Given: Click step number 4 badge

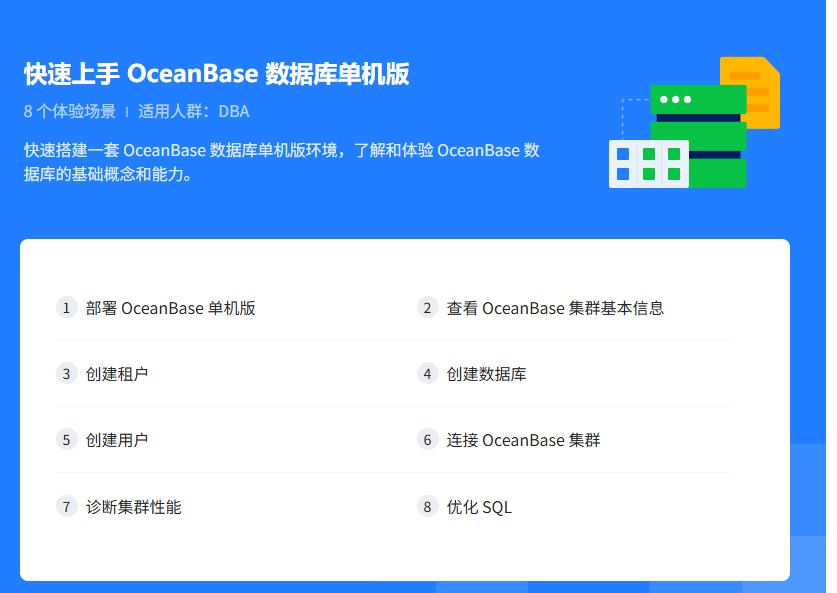Looking at the screenshot, I should point(428,374).
